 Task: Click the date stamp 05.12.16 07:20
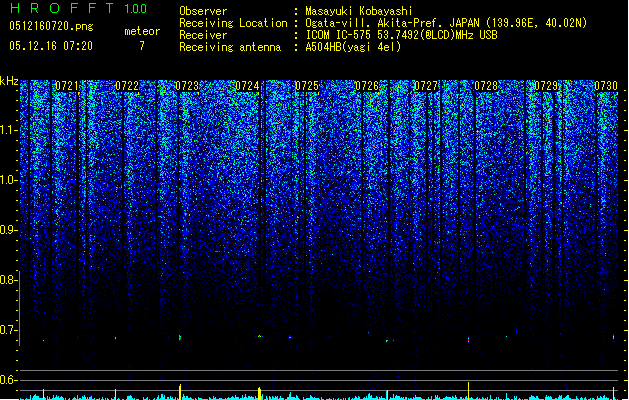[51, 46]
